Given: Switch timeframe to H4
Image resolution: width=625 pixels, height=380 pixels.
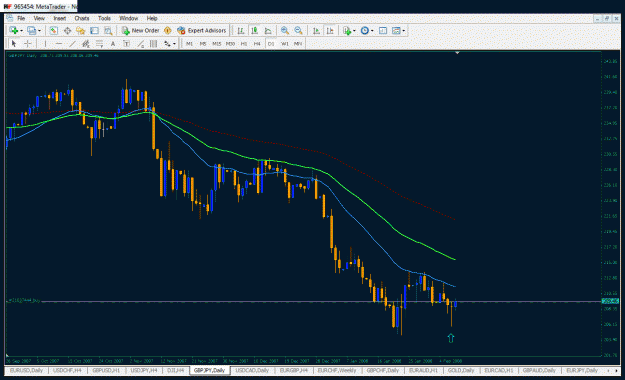Looking at the screenshot, I should 257,43.
